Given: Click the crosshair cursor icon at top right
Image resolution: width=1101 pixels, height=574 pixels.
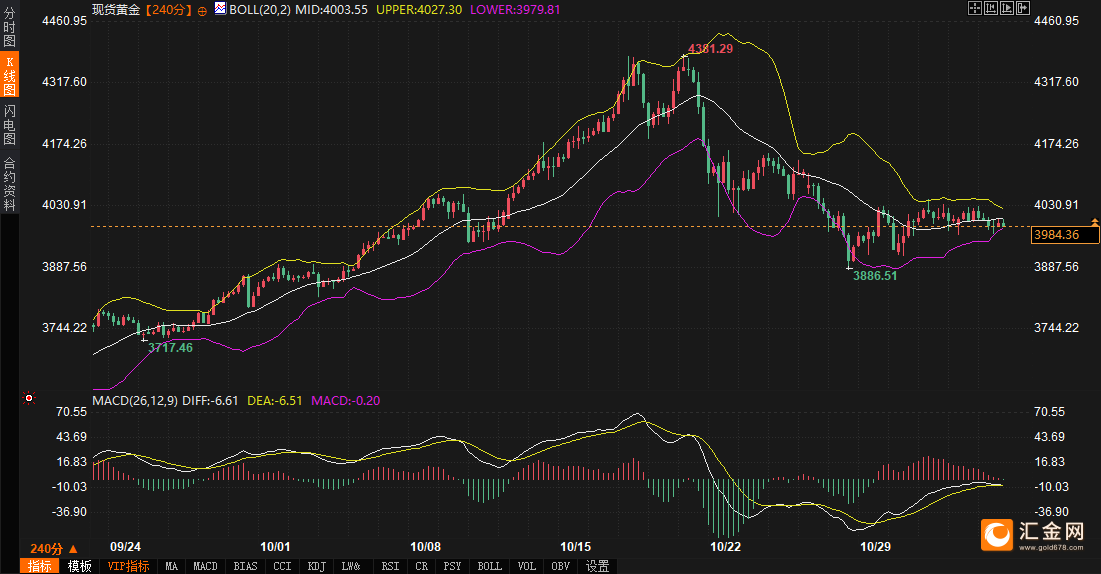Looking at the screenshot, I should (x=975, y=8).
